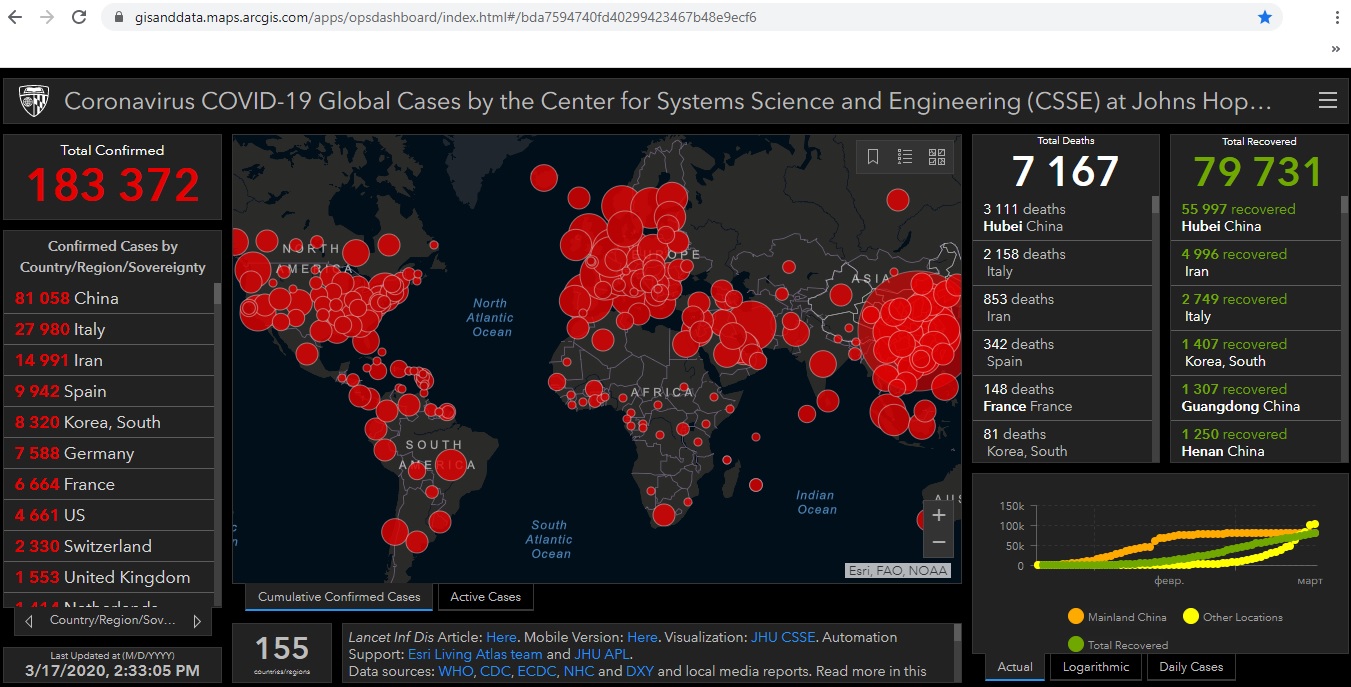Click '148 deaths France' entry
The height and width of the screenshot is (687, 1351).
pyautogui.click(x=1062, y=398)
